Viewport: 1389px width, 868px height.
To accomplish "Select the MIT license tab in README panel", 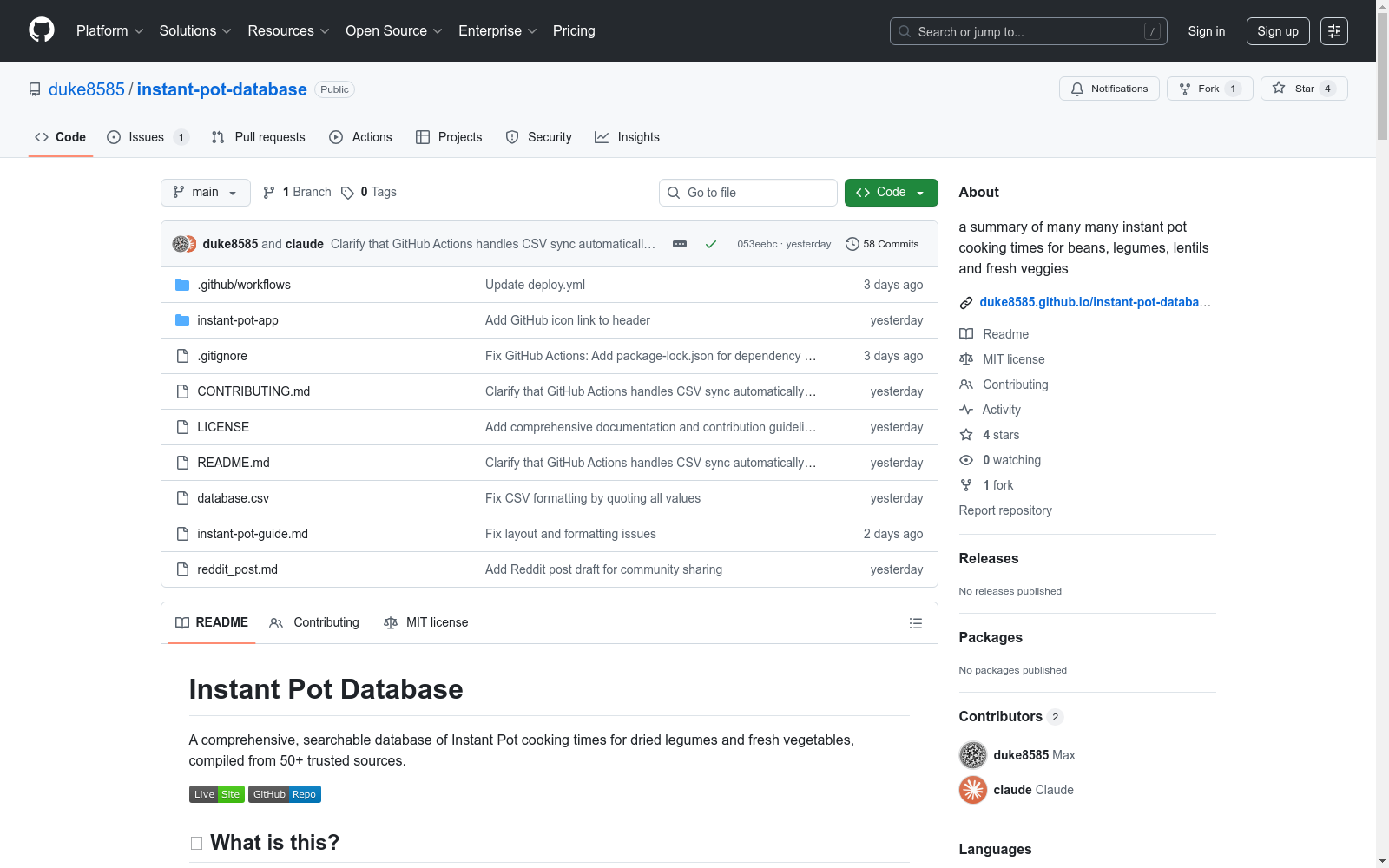I will [426, 623].
